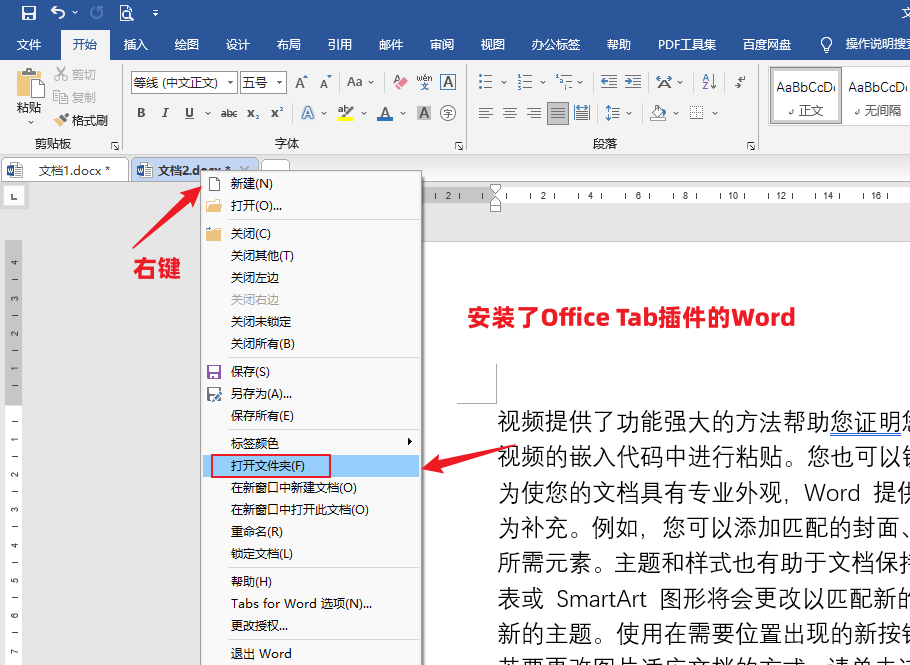Viewport: 910px width, 665px height.
Task: Click the show paragraph marks icon
Action: tap(741, 82)
